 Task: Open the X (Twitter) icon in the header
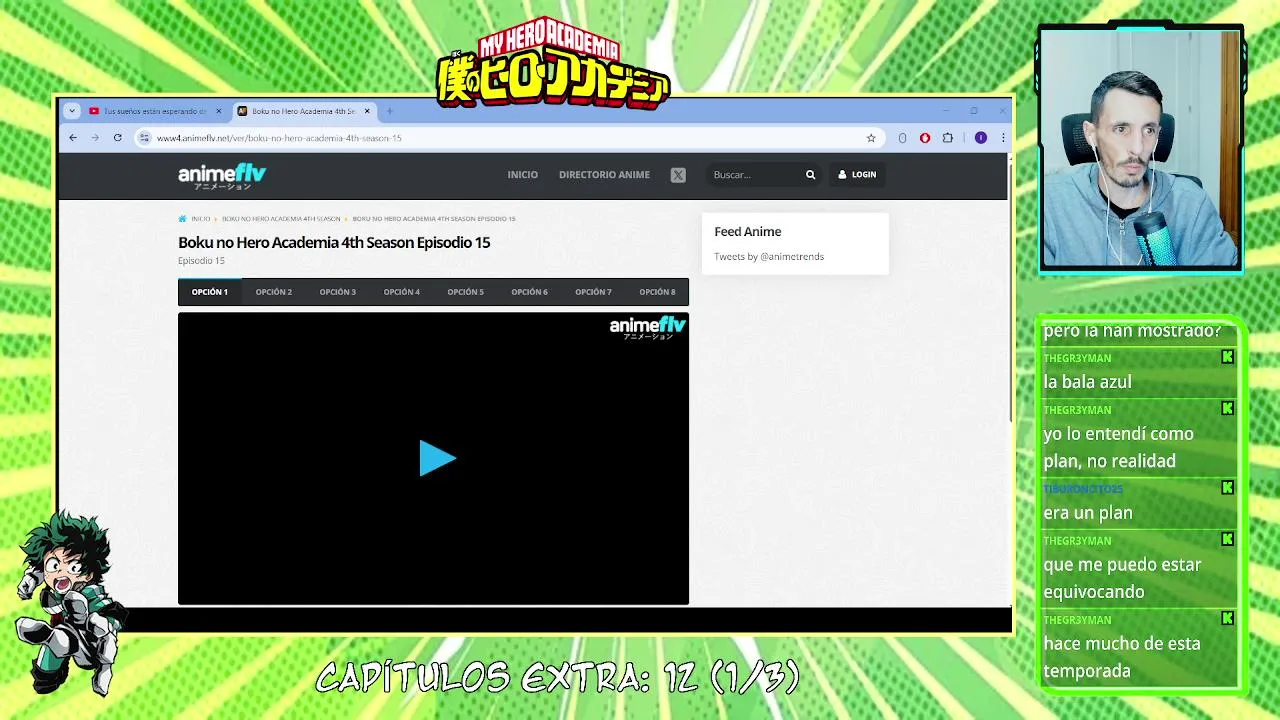678,175
